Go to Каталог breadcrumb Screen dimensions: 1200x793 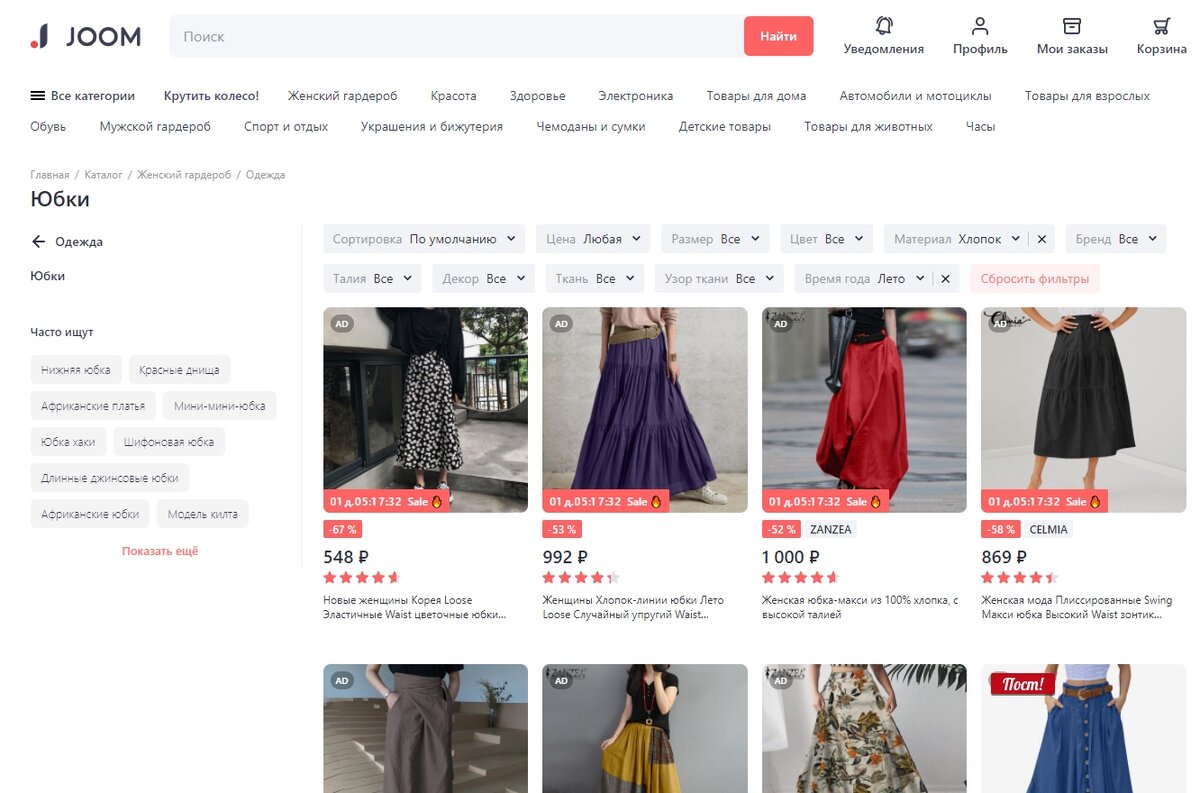(103, 174)
